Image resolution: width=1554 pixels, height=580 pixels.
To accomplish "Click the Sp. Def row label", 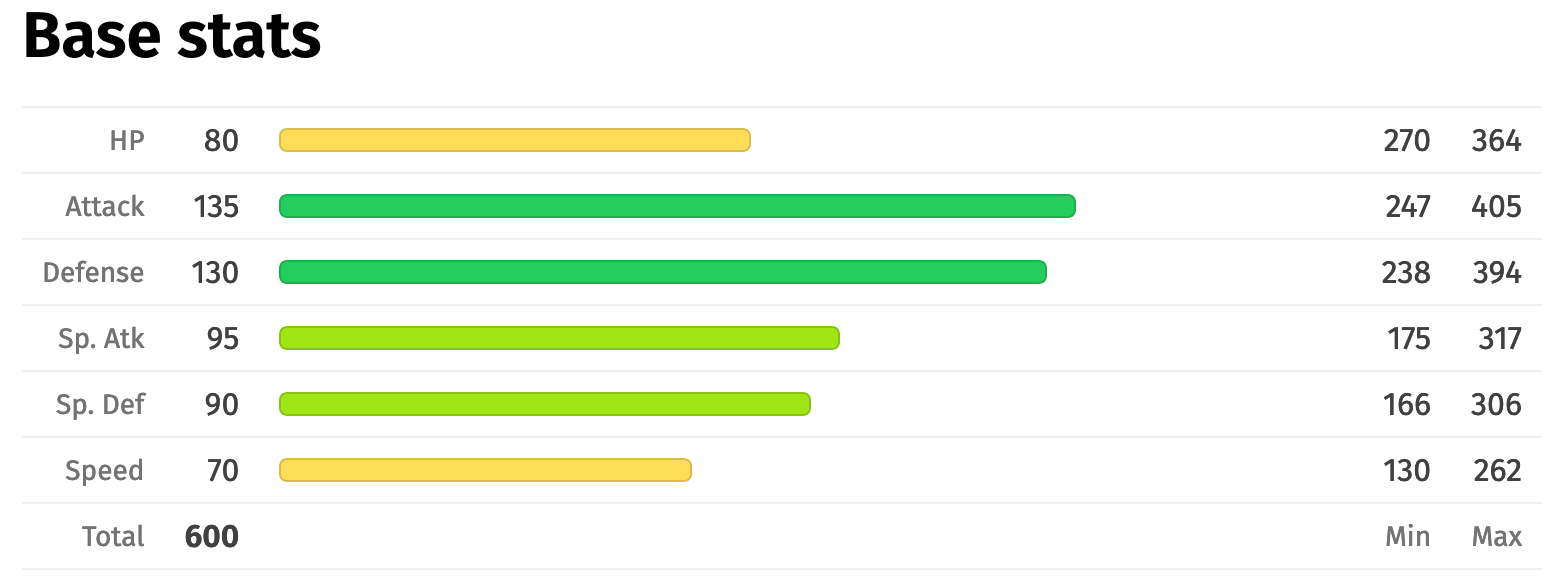I will [100, 405].
